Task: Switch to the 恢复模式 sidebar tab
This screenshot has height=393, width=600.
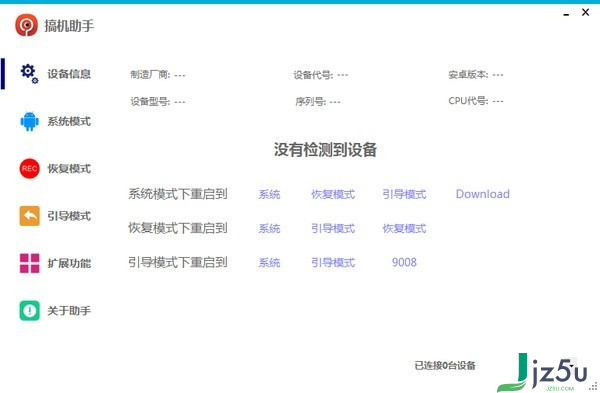Action: (69, 169)
